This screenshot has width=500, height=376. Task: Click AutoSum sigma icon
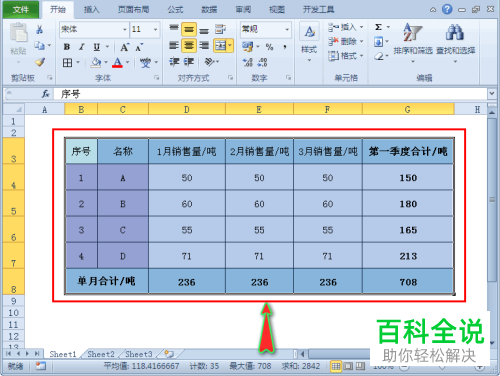coord(378,27)
